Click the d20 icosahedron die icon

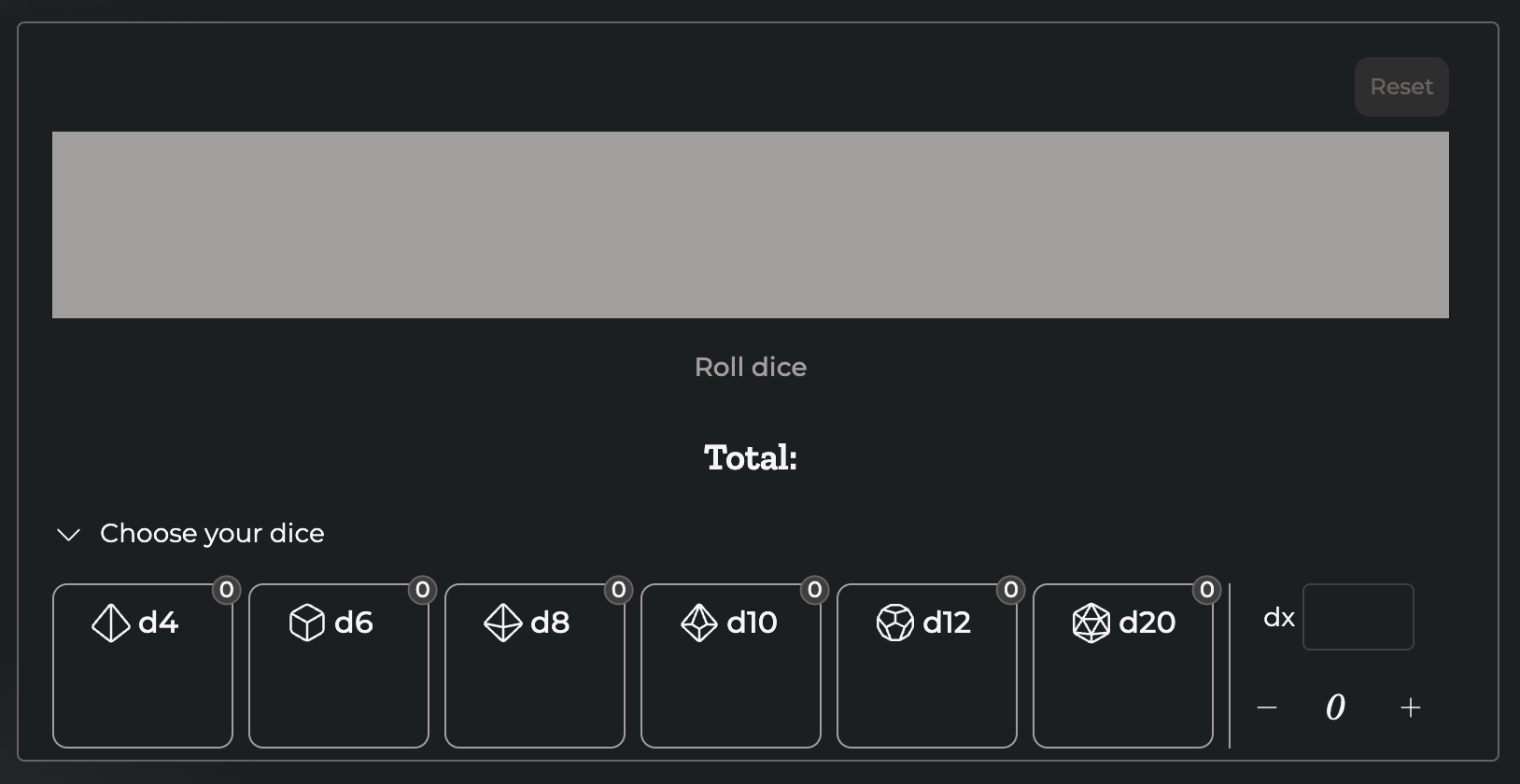point(1091,623)
